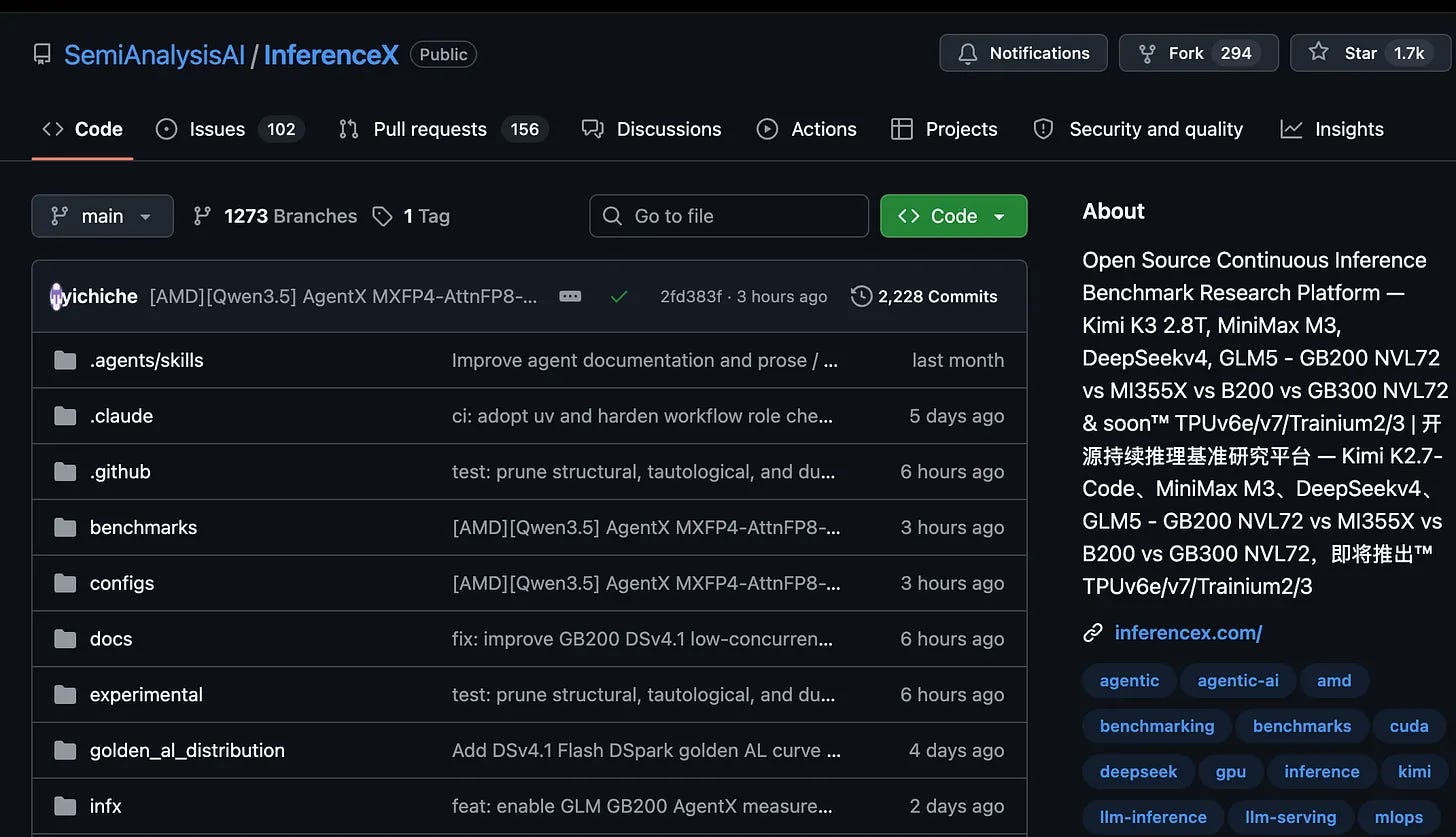This screenshot has height=837, width=1456.
Task: Go to the Discussions tab
Action: click(x=651, y=129)
